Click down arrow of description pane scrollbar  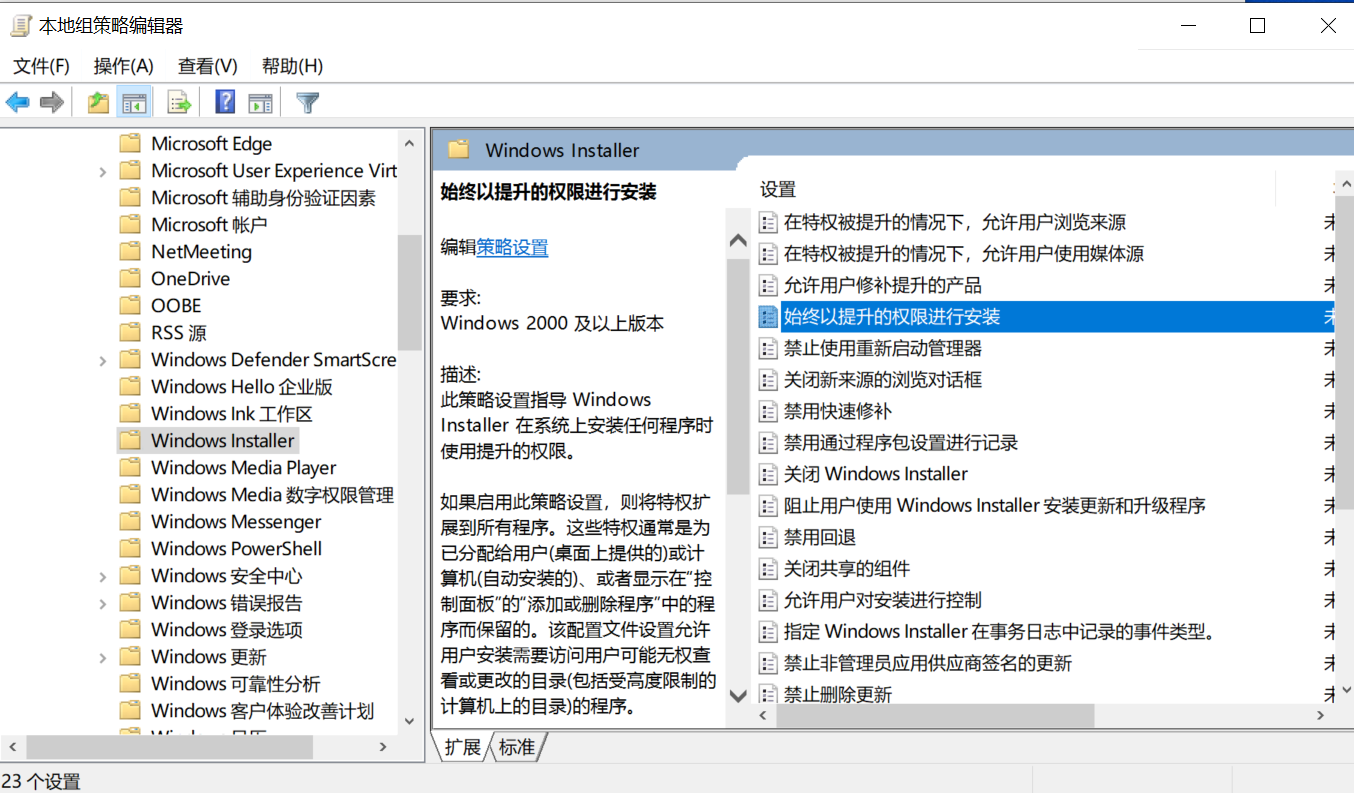click(x=738, y=696)
